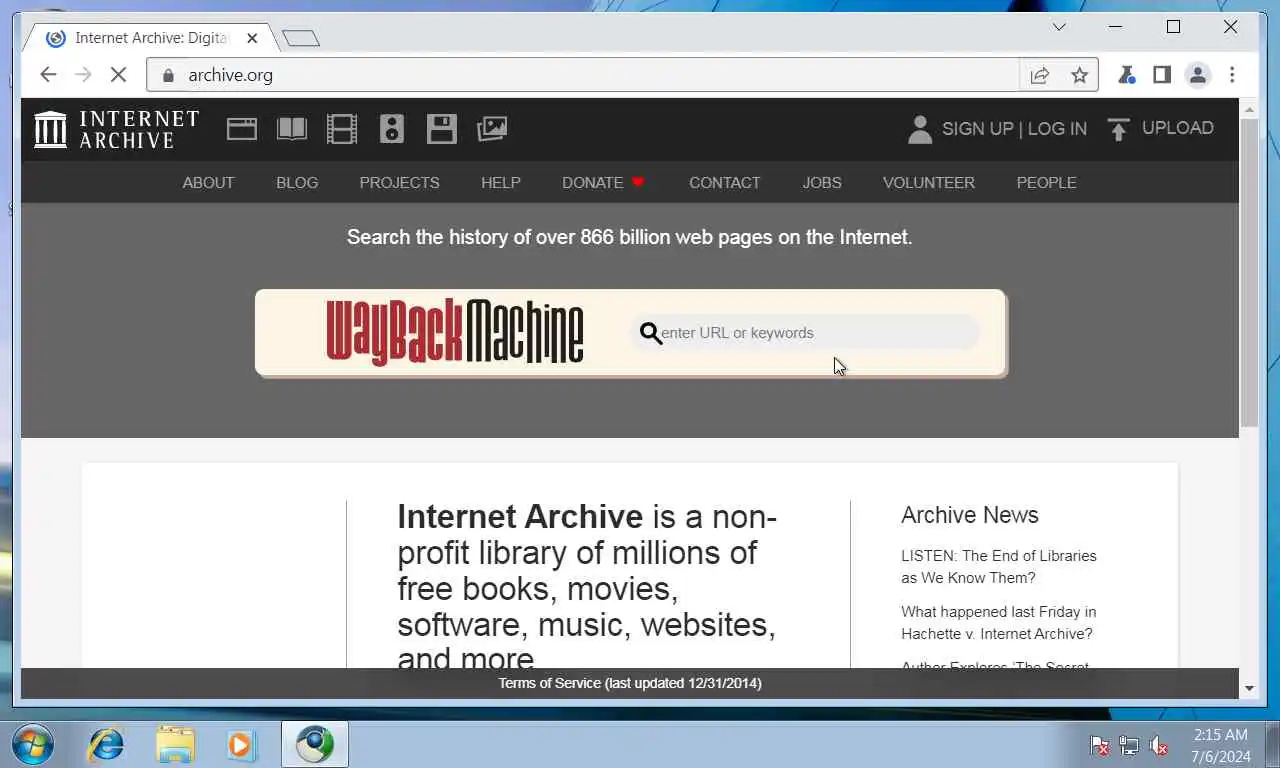
Task: Open the Software floppy disk icon
Action: tap(442, 129)
